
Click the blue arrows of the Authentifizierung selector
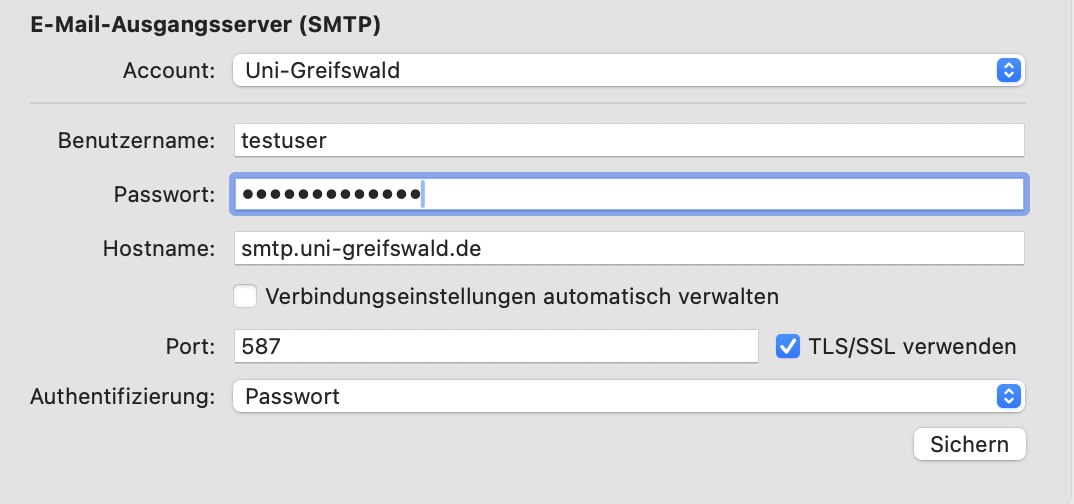coord(1008,396)
